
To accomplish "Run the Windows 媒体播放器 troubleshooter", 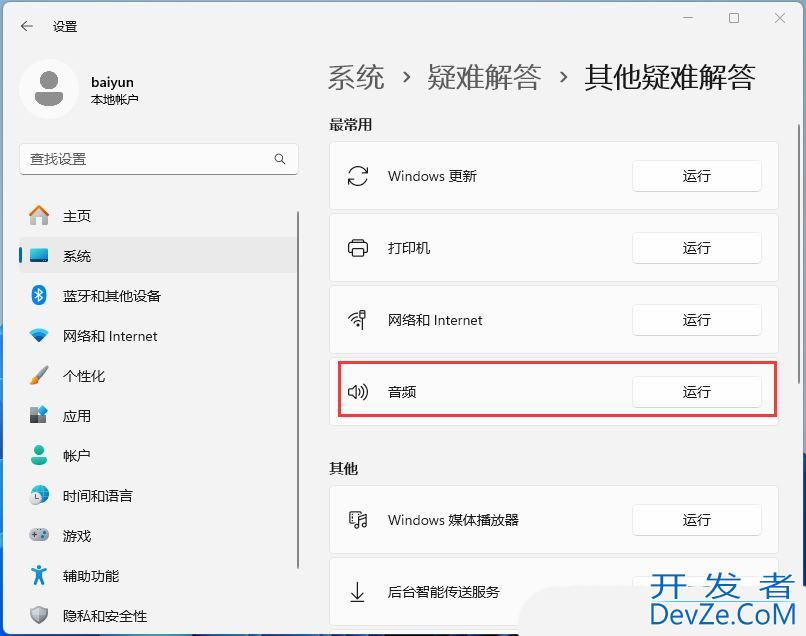I will point(697,520).
